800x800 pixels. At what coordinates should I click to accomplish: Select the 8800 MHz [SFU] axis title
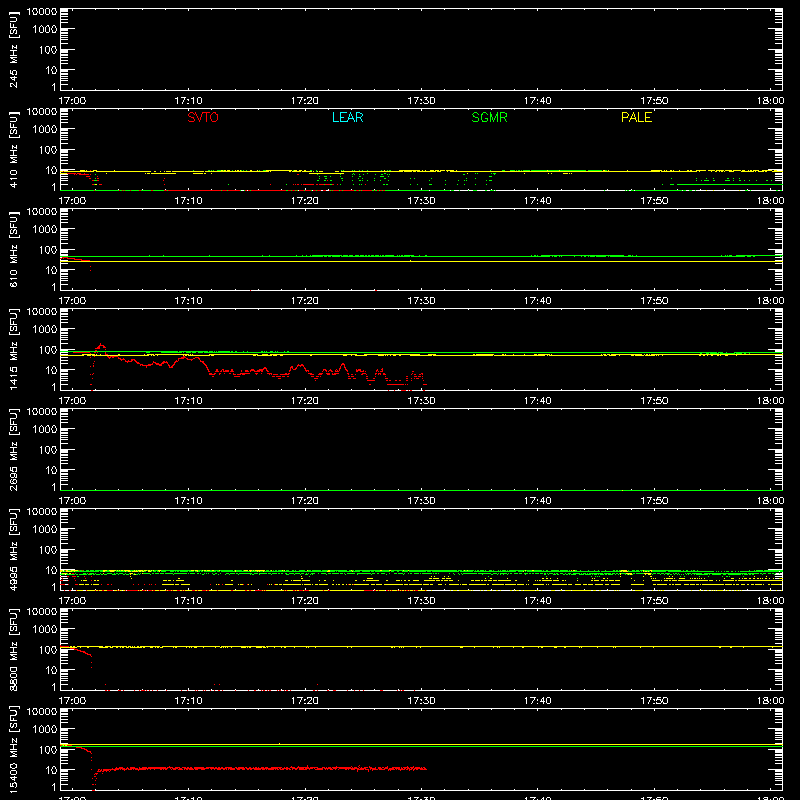pyautogui.click(x=13, y=649)
